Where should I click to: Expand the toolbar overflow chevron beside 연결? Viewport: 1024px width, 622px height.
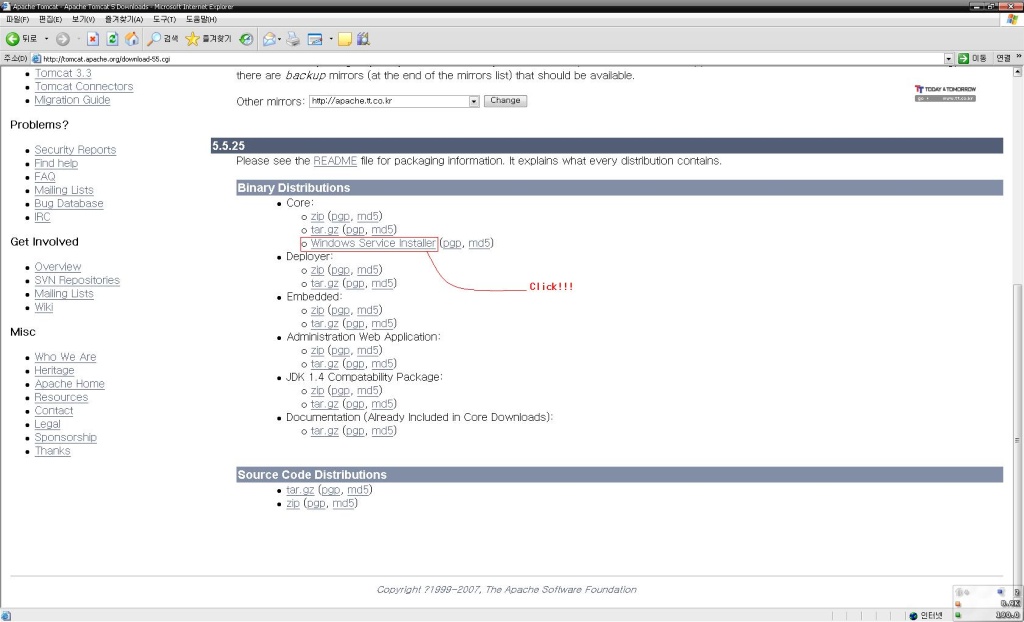pos(1018,57)
